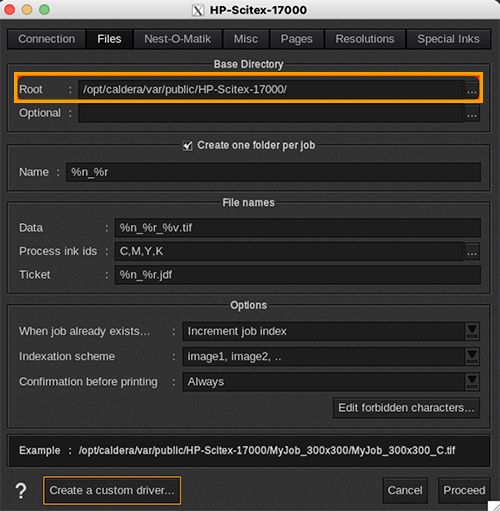
Task: Switch to the Pages tab
Action: (x=297, y=39)
